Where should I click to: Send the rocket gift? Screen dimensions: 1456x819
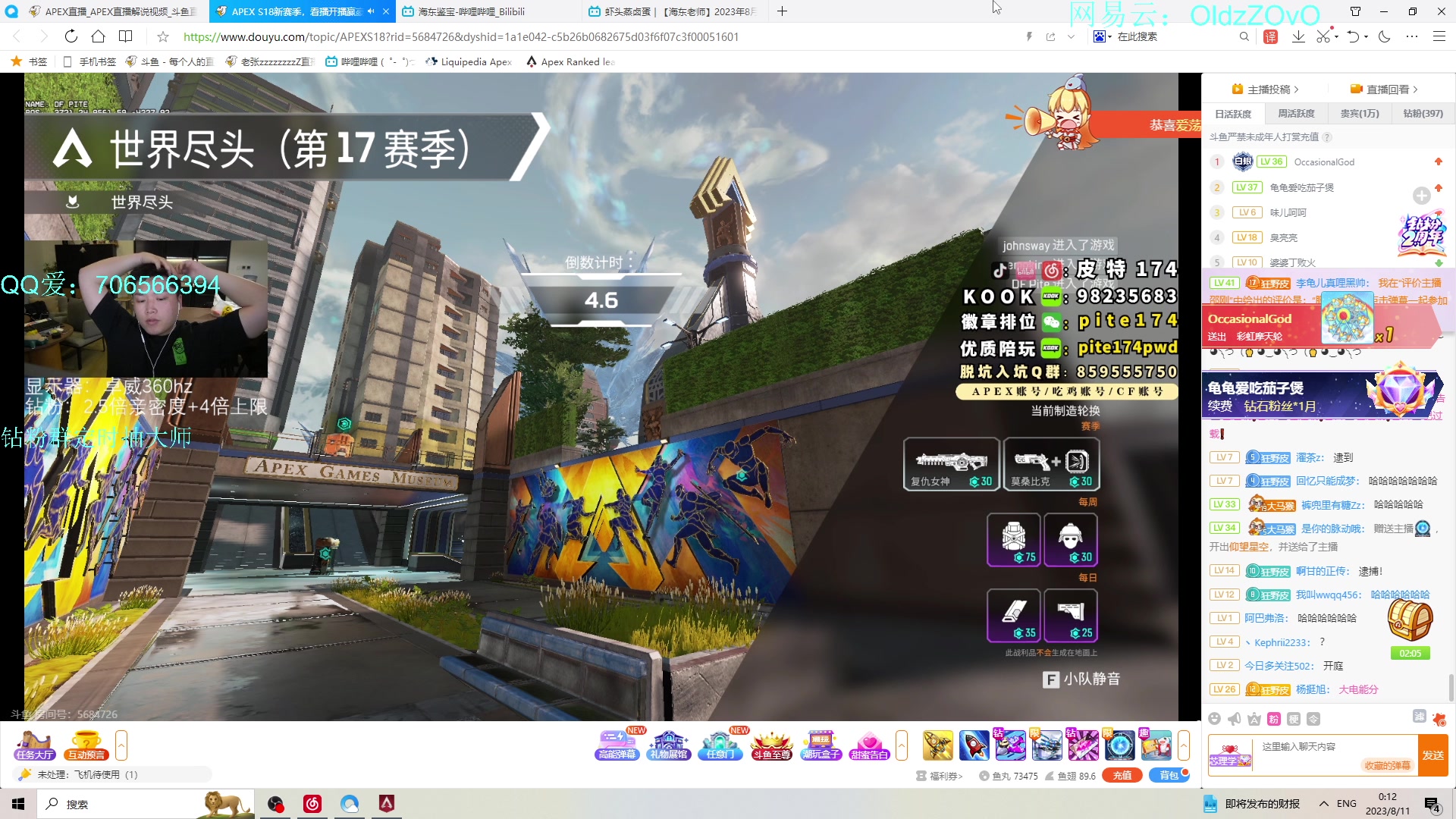click(974, 745)
